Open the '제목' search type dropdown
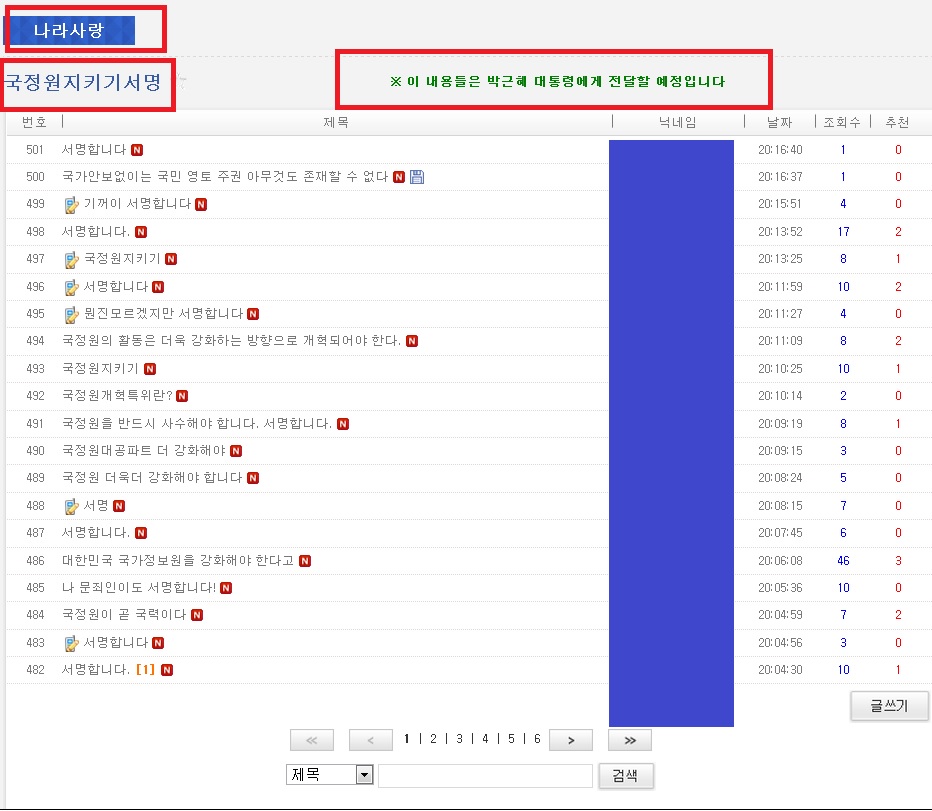 tap(364, 775)
